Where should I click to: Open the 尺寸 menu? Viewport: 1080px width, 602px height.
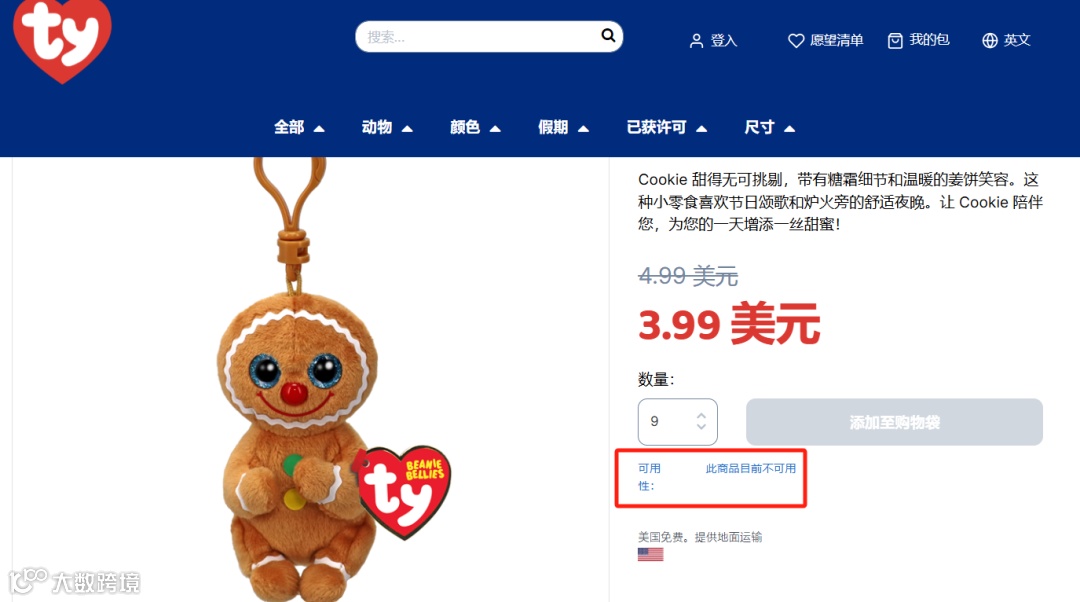tap(770, 127)
